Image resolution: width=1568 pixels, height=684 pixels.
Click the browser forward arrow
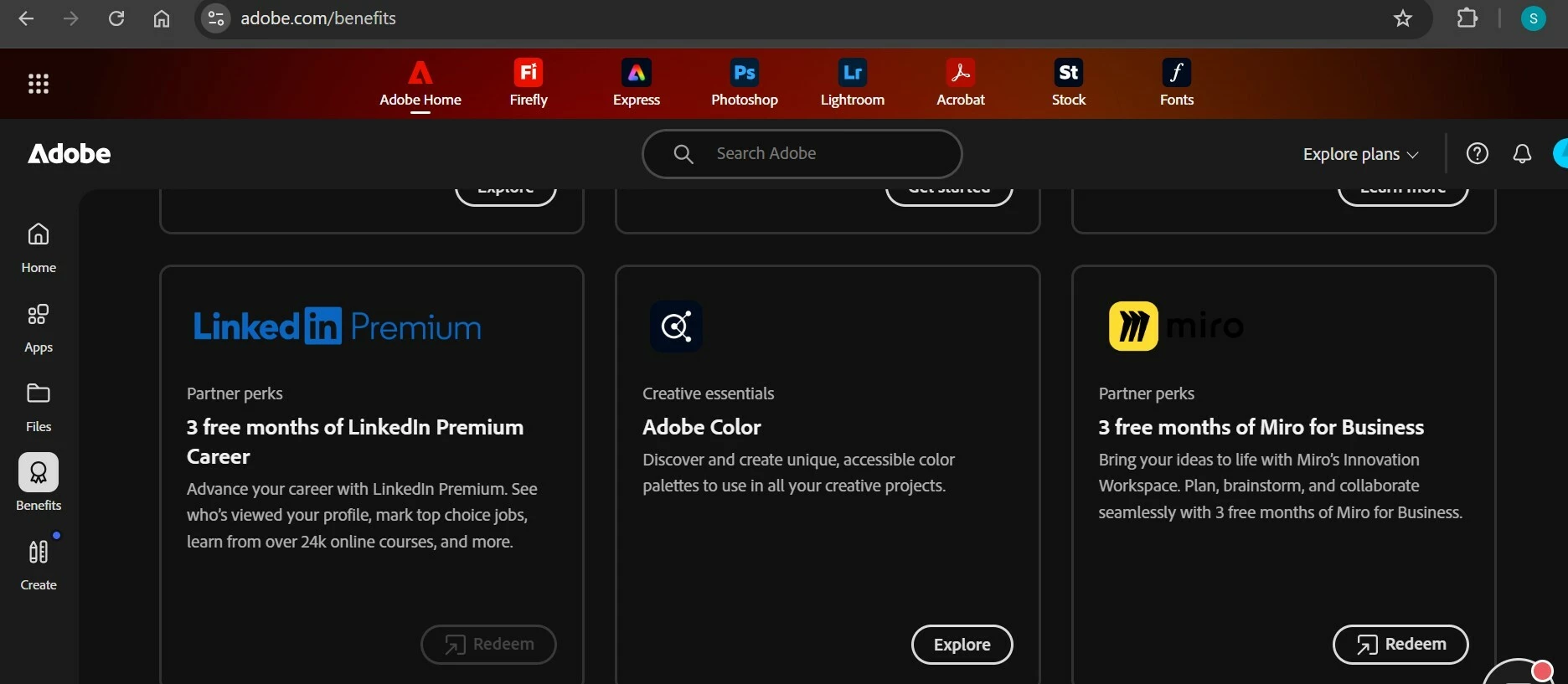[71, 18]
